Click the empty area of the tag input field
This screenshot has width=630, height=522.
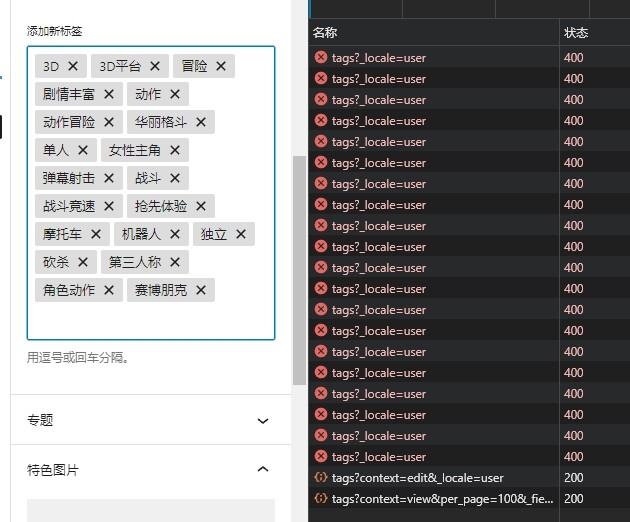pos(150,320)
